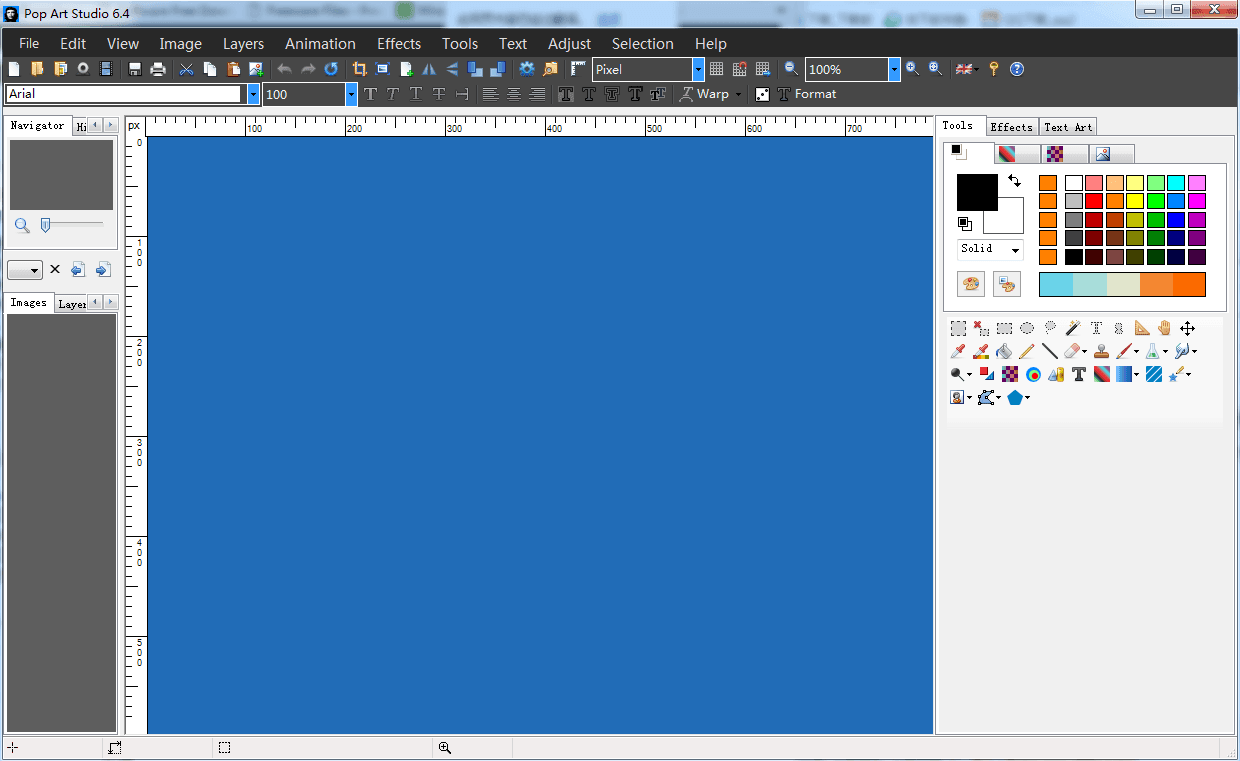Expand the zoom percentage dropdown
This screenshot has height=761, width=1240.
(x=894, y=69)
